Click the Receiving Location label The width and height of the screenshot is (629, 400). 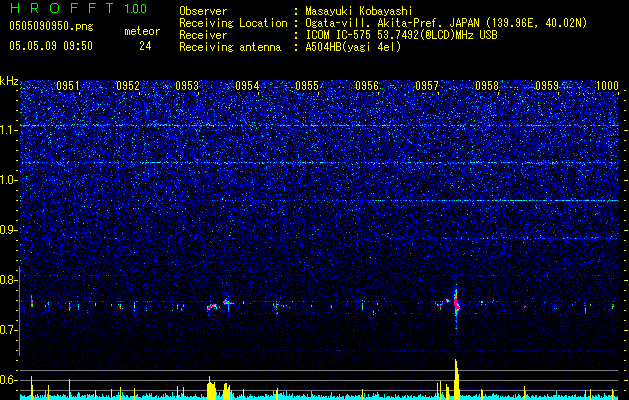click(233, 23)
